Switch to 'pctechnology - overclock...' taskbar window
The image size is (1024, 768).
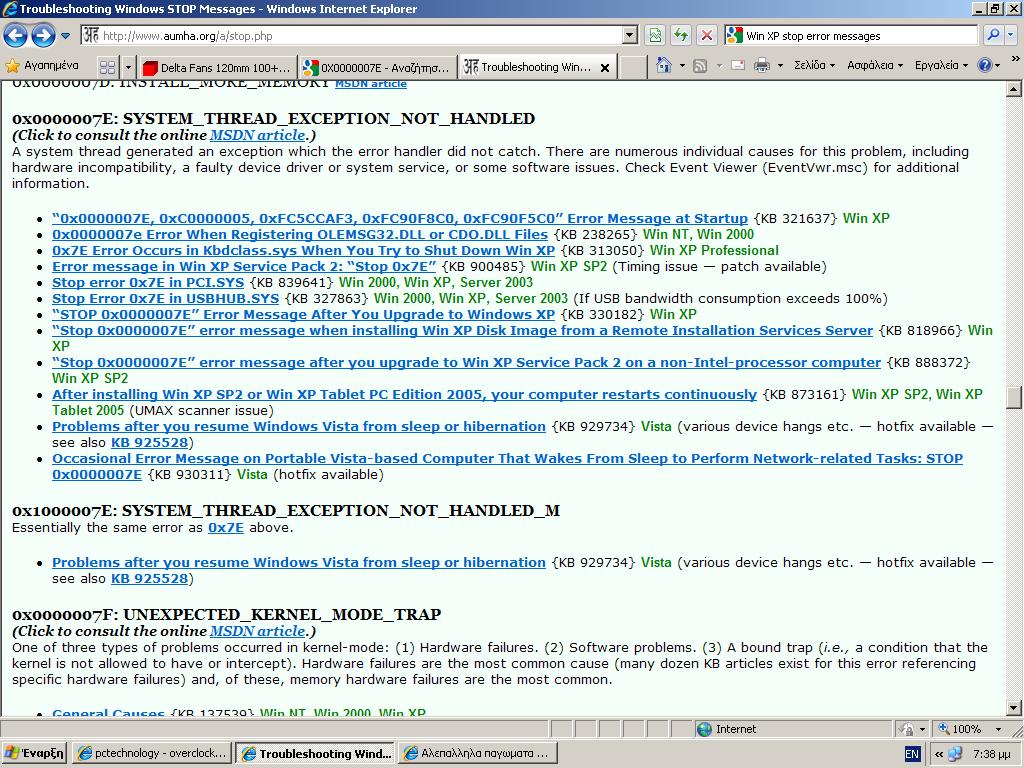[152, 753]
